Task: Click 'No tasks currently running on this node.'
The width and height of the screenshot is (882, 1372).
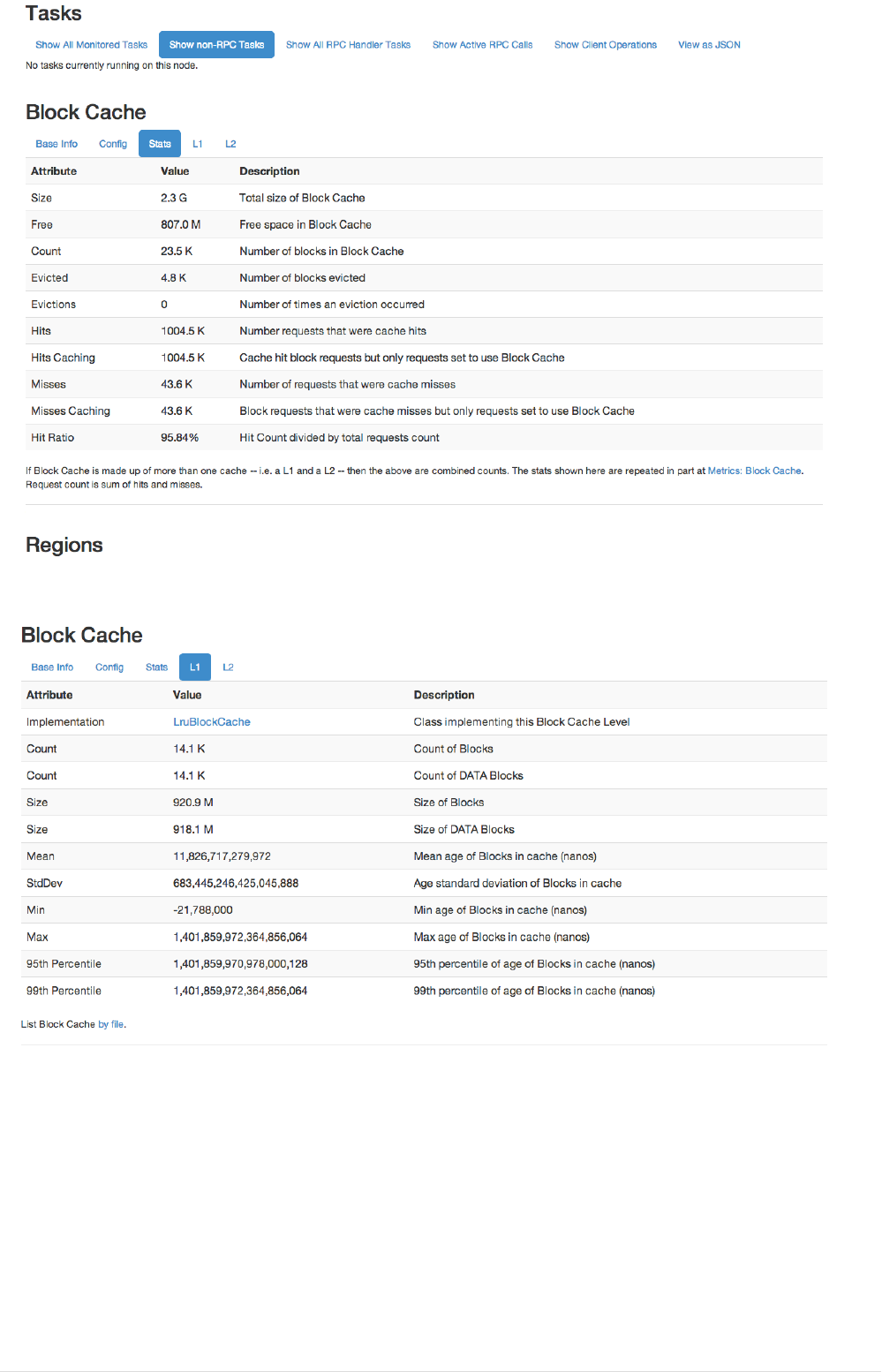Action: tap(111, 66)
